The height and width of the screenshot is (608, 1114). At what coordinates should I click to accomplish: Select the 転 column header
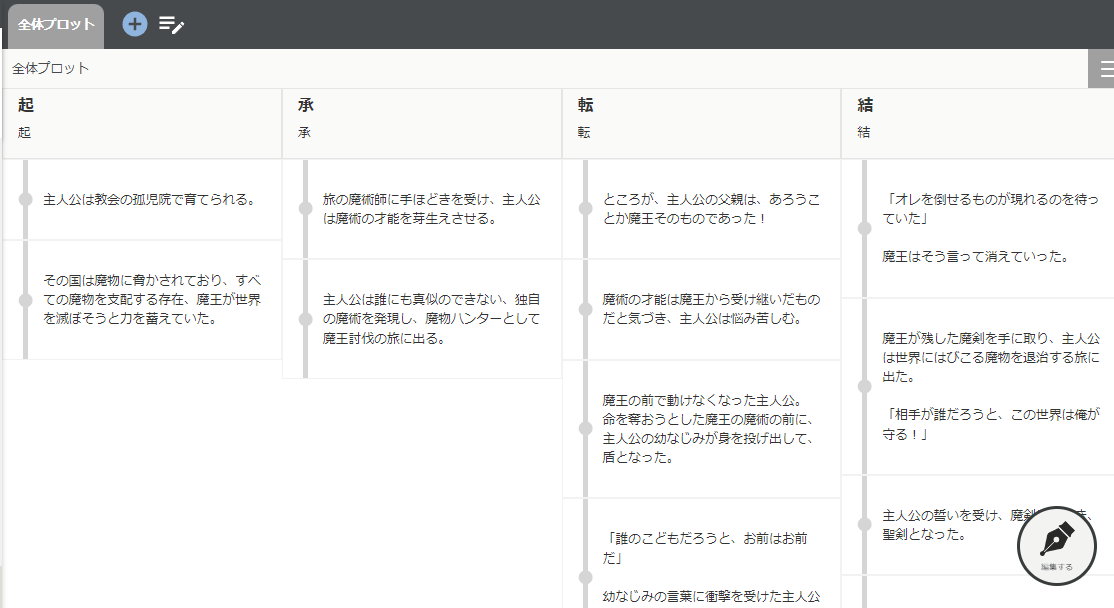586,105
